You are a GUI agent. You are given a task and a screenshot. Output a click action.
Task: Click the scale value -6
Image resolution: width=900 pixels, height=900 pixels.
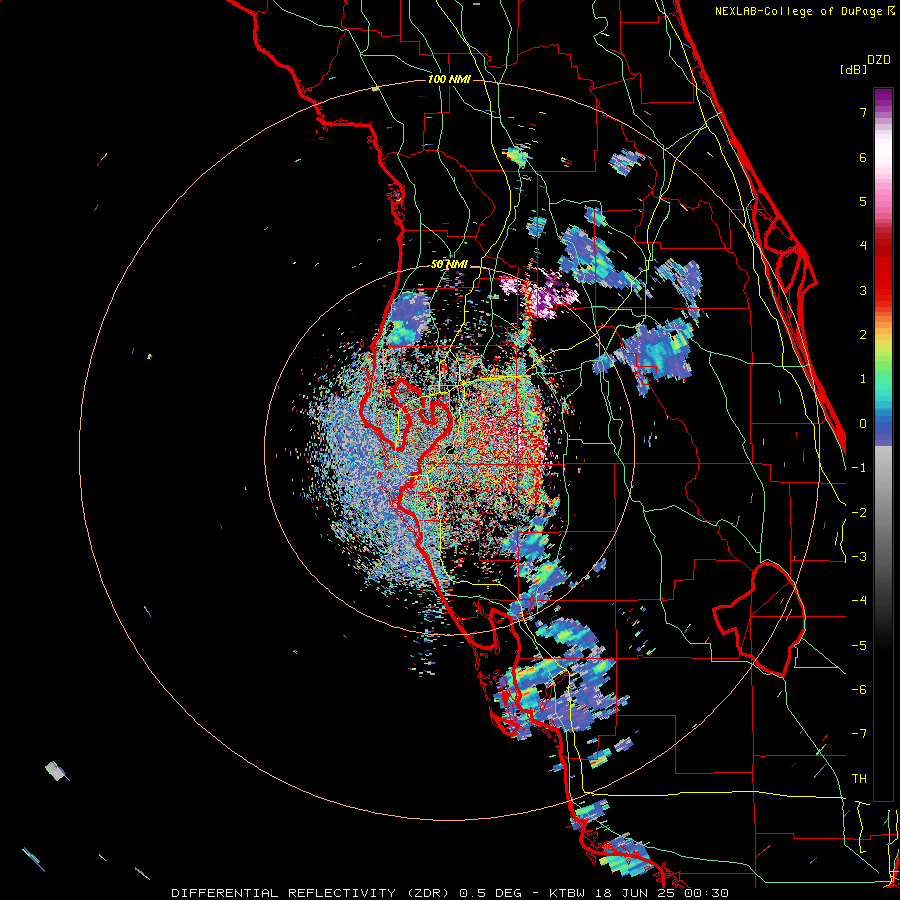click(x=859, y=690)
